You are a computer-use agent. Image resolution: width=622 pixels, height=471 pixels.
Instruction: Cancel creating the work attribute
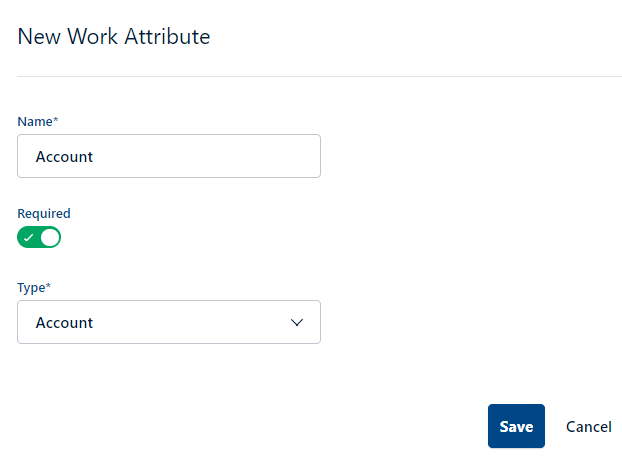pos(588,427)
